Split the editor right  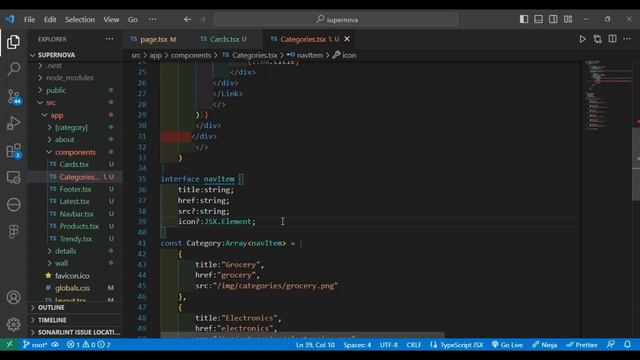pyautogui.click(x=612, y=39)
